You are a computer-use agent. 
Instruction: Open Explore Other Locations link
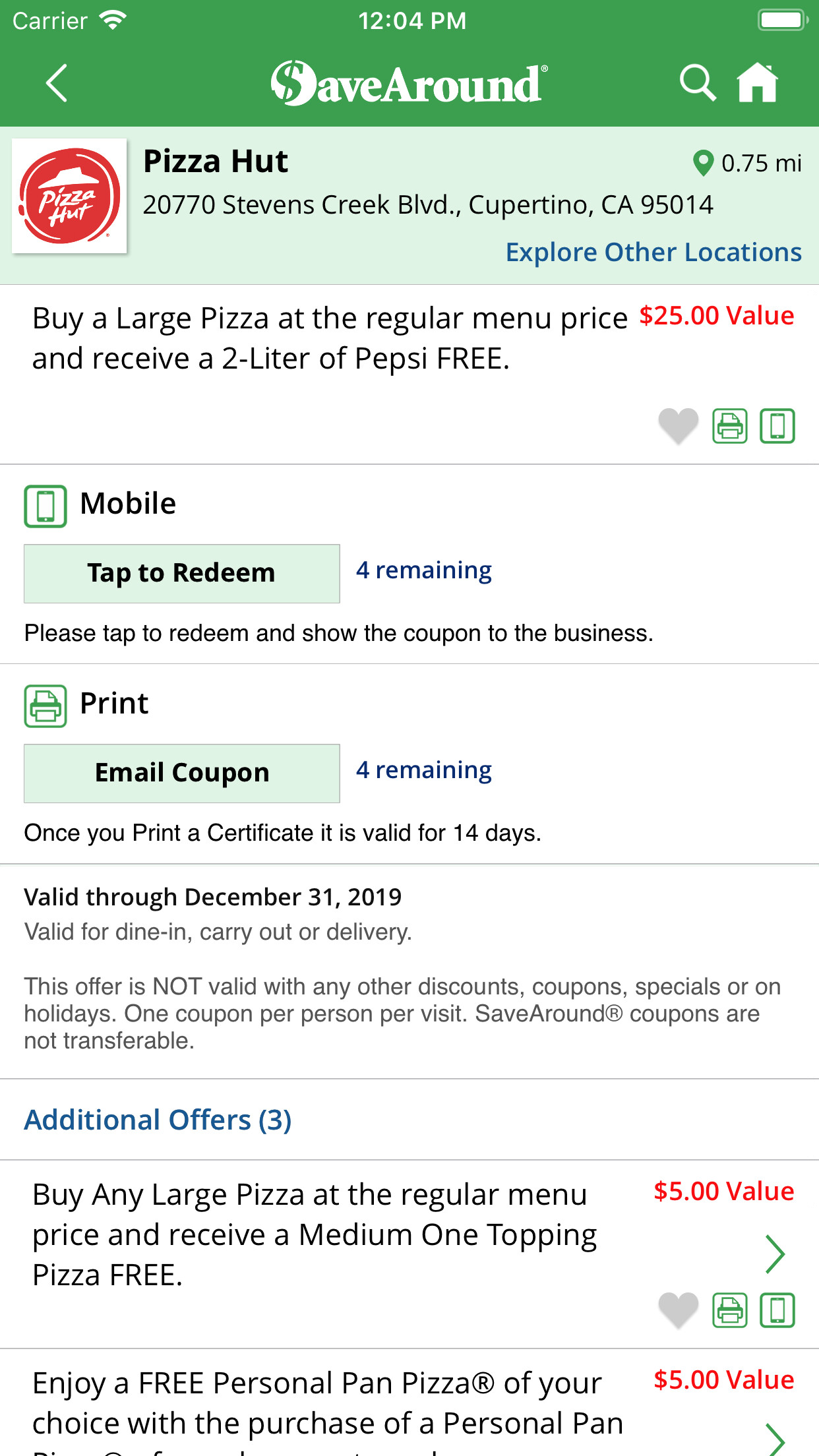(x=653, y=253)
